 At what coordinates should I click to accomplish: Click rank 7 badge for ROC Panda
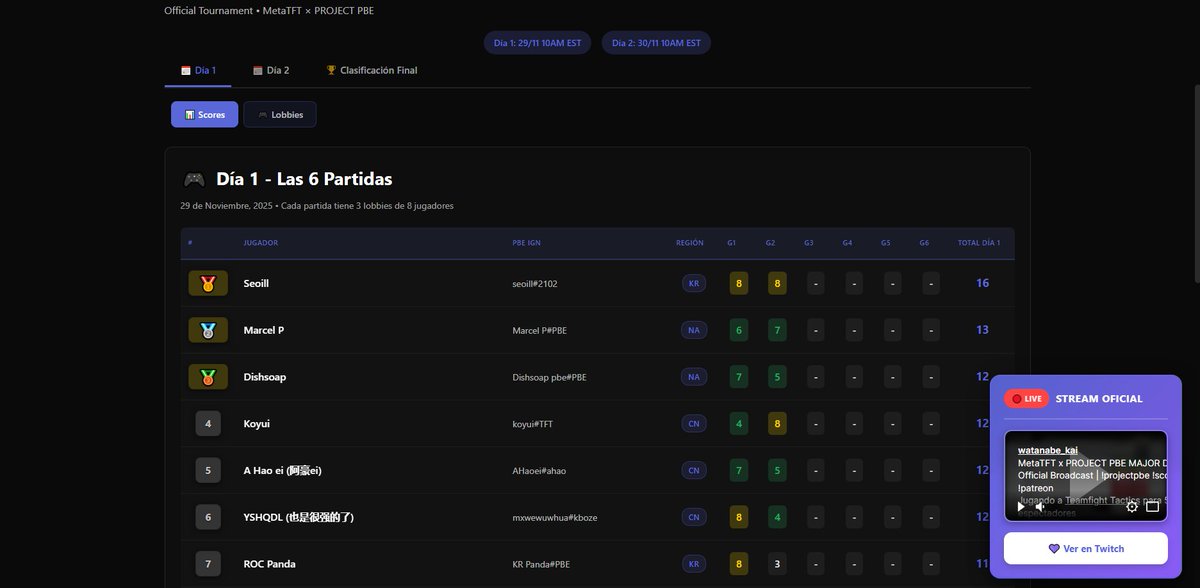(x=208, y=564)
